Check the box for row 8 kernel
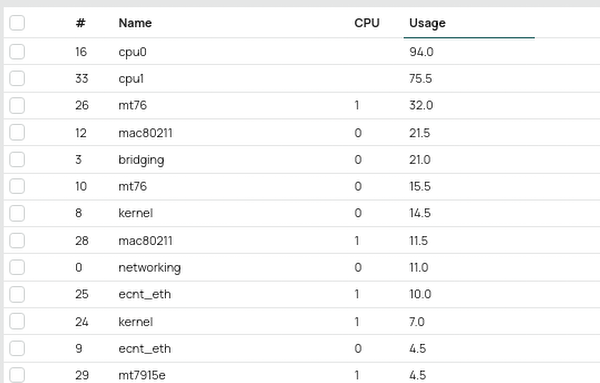This screenshot has width=600, height=383. [x=17, y=213]
